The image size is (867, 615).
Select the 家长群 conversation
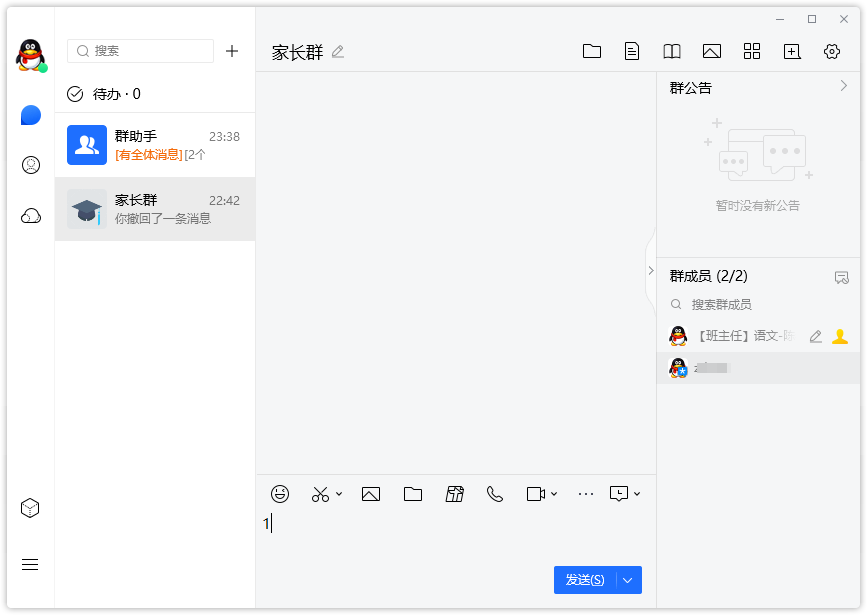[x=155, y=208]
